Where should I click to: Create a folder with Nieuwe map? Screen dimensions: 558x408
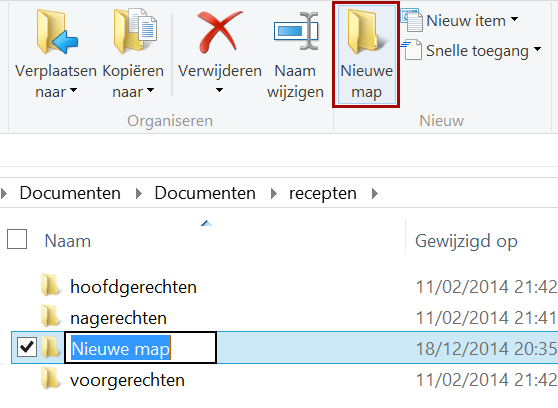366,54
